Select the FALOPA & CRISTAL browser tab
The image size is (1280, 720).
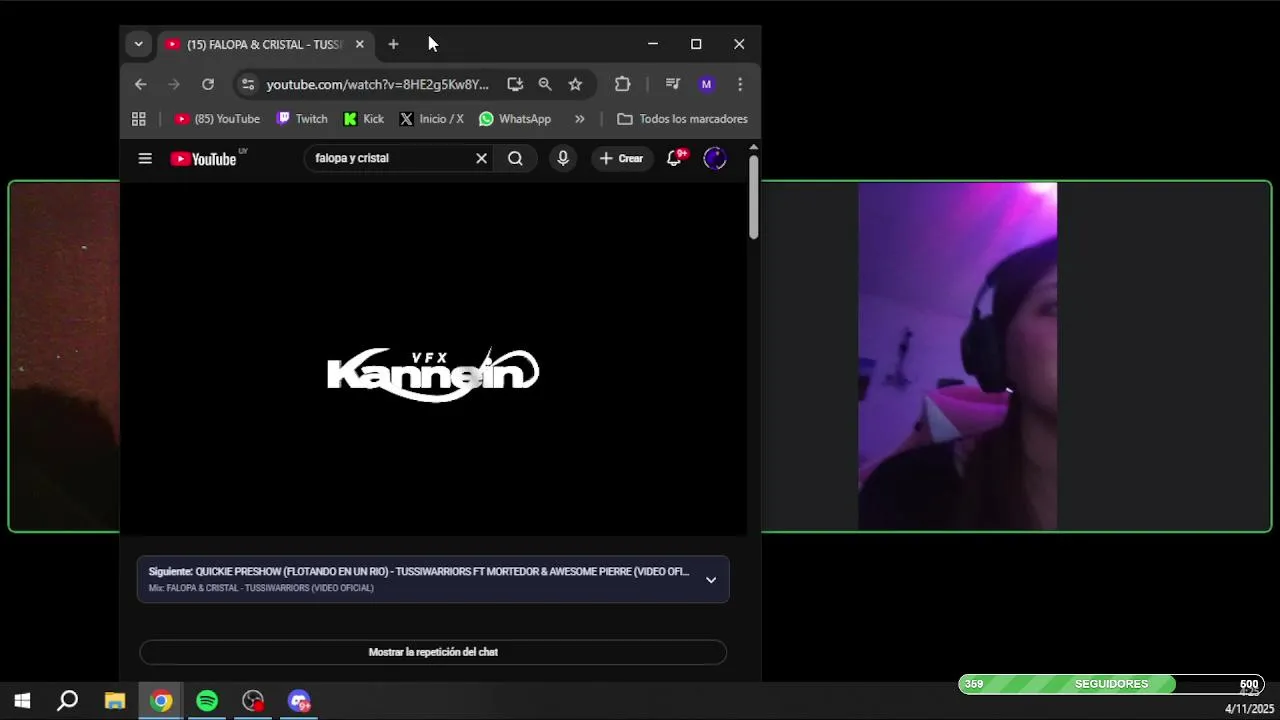[x=264, y=44]
